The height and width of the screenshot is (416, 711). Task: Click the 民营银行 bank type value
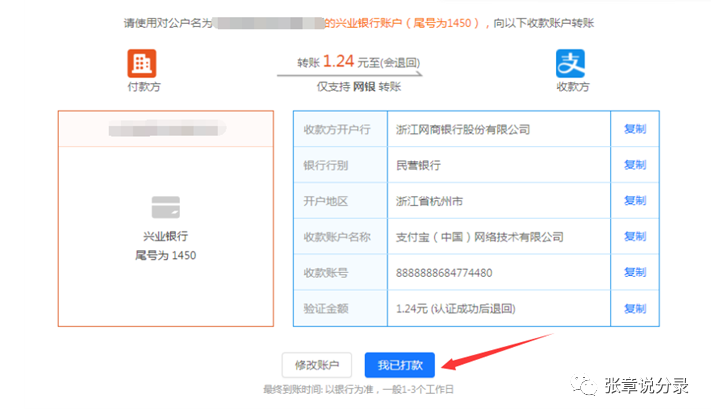click(418, 165)
